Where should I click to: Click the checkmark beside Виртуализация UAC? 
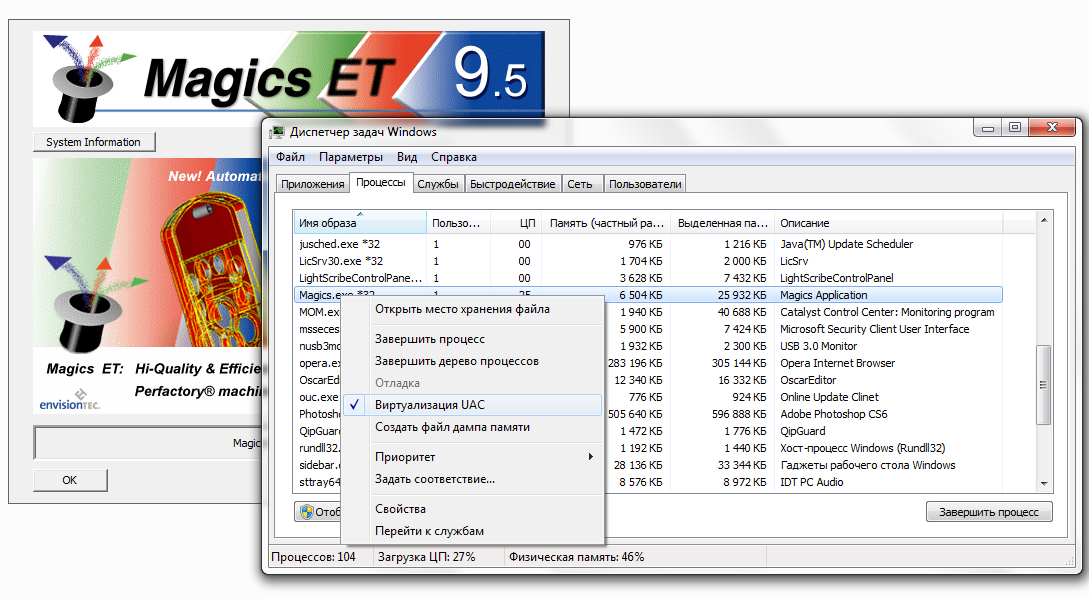[354, 404]
